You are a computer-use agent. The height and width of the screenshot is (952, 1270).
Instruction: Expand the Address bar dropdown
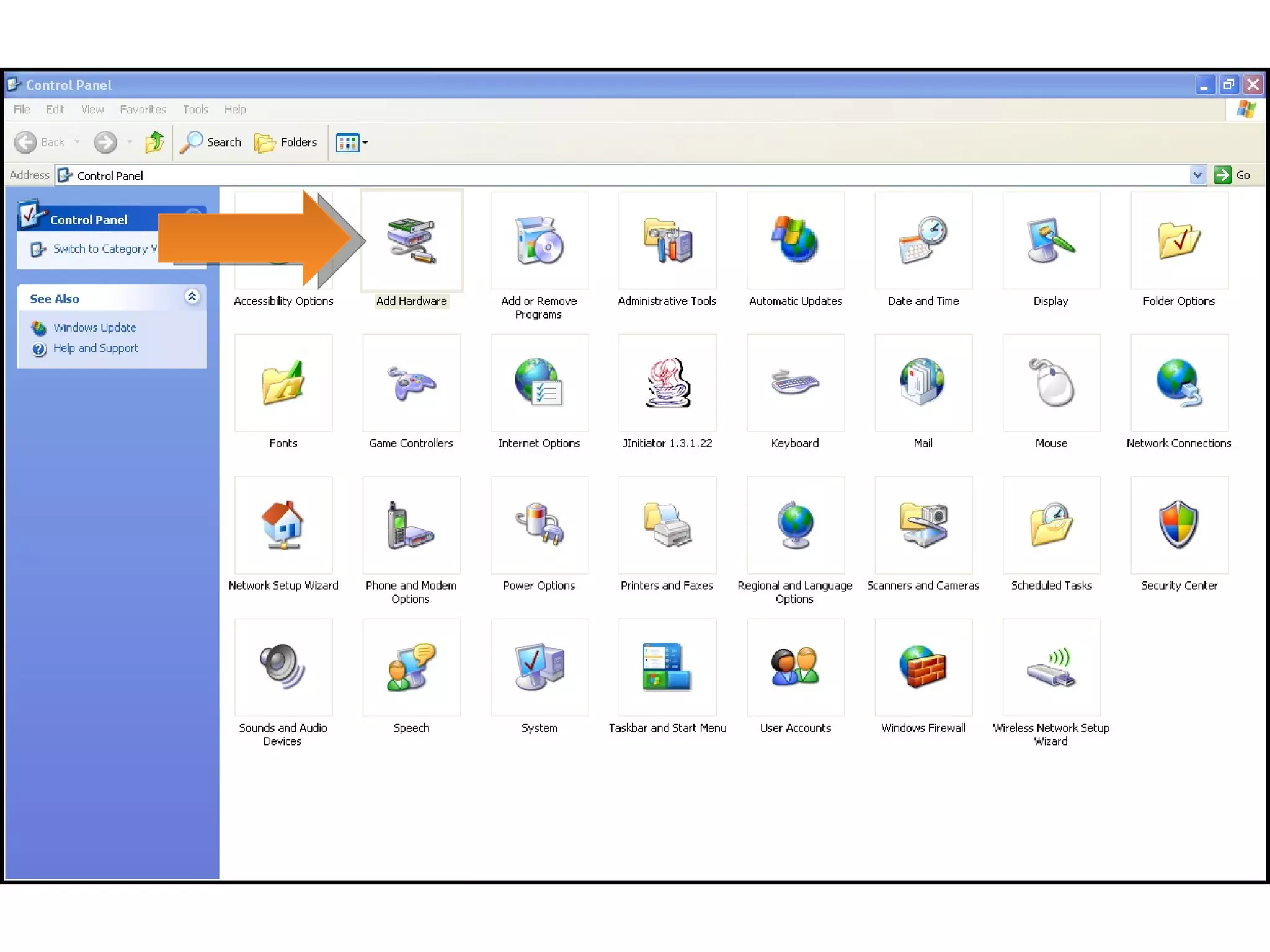1197,175
